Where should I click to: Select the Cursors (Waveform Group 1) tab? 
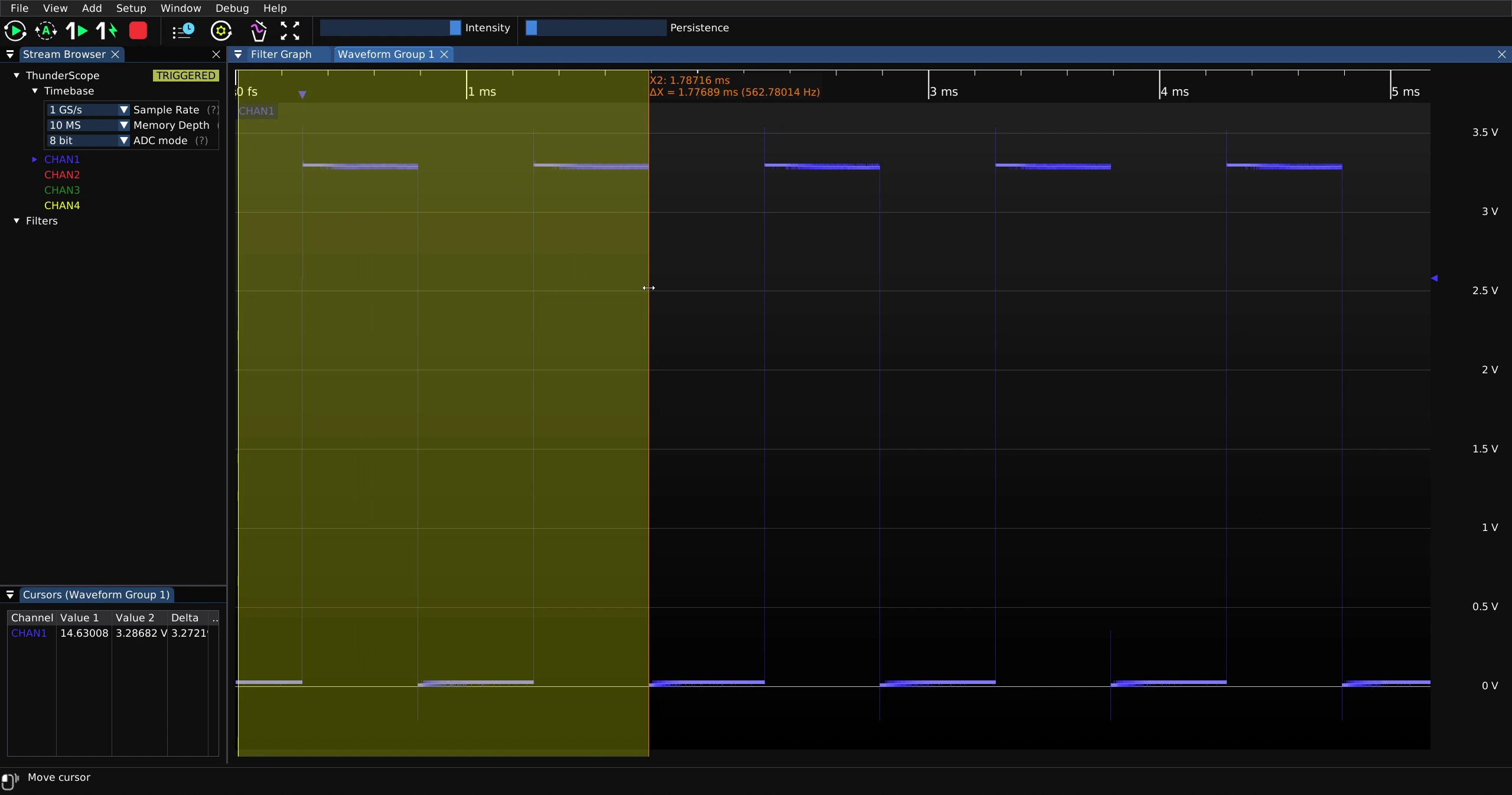pyautogui.click(x=96, y=595)
